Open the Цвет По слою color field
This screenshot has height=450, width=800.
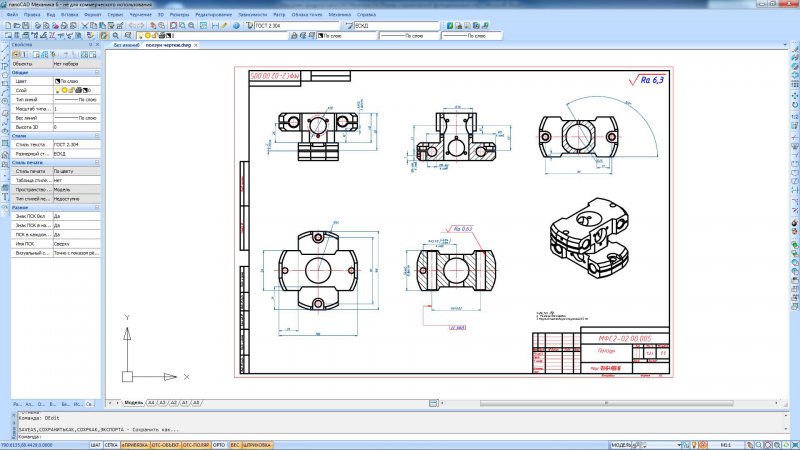[77, 81]
